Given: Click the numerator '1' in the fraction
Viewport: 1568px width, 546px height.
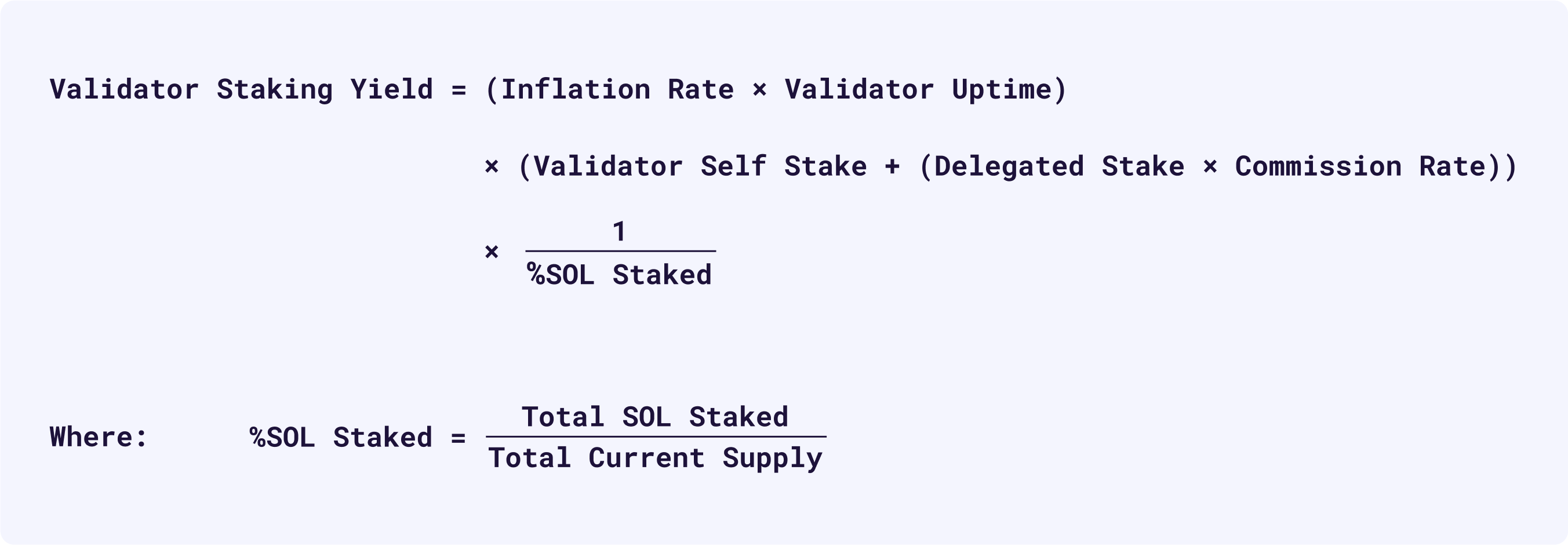Looking at the screenshot, I should tap(619, 231).
